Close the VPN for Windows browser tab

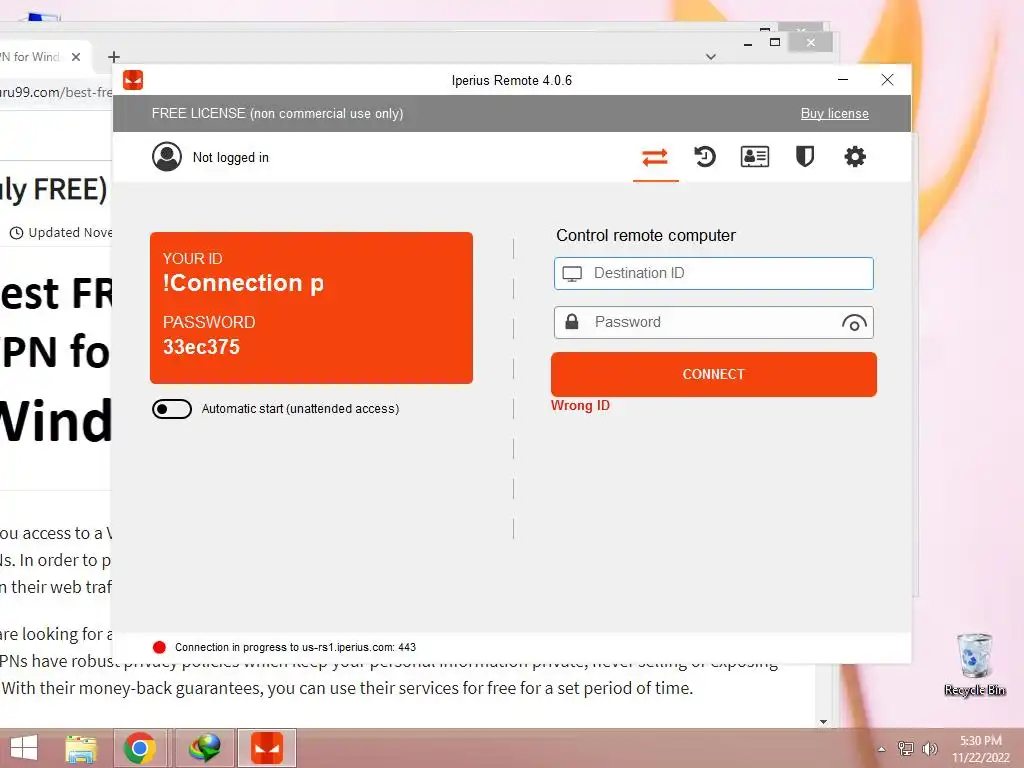click(76, 57)
